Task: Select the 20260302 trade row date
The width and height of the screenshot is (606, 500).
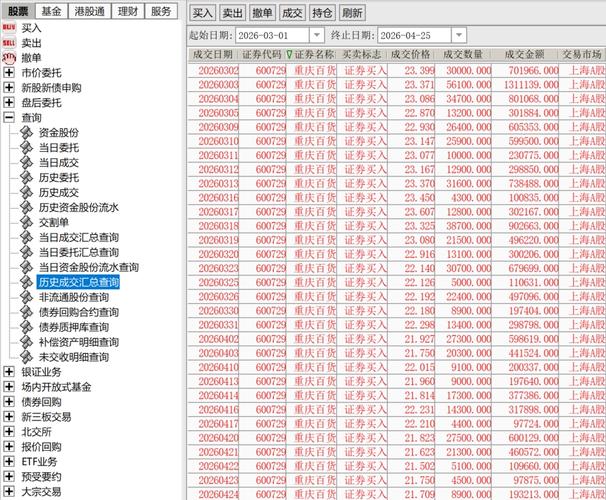Action: tap(218, 70)
